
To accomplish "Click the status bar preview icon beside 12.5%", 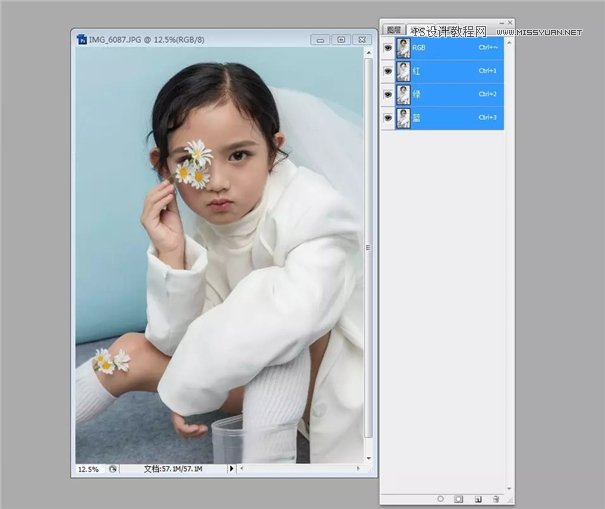I will (112, 469).
